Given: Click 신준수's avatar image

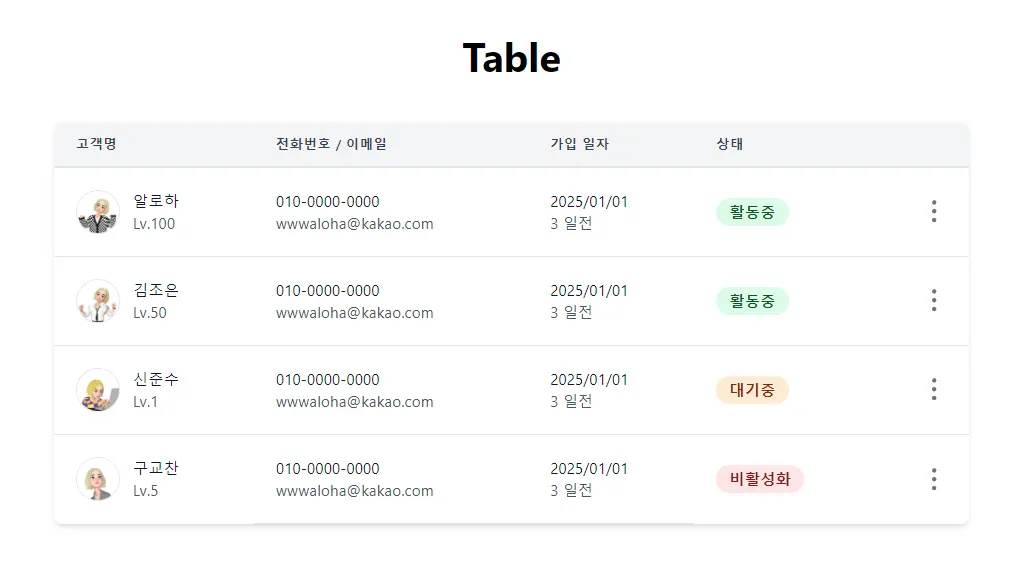Looking at the screenshot, I should tap(98, 390).
